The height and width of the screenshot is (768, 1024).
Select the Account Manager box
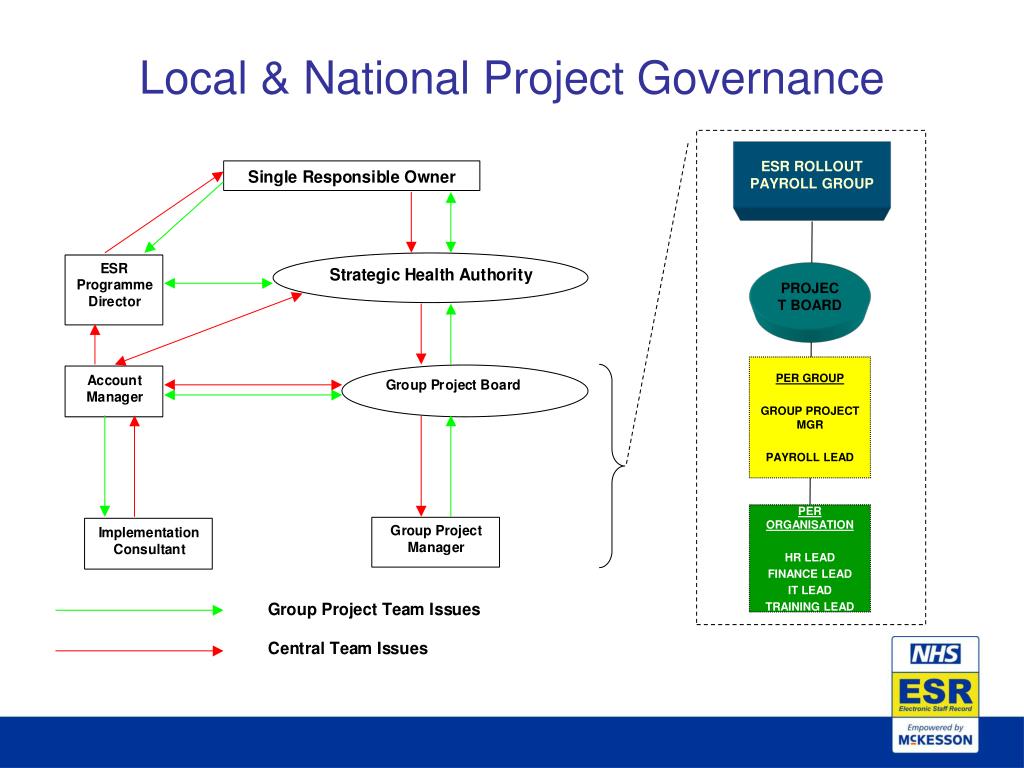point(114,391)
